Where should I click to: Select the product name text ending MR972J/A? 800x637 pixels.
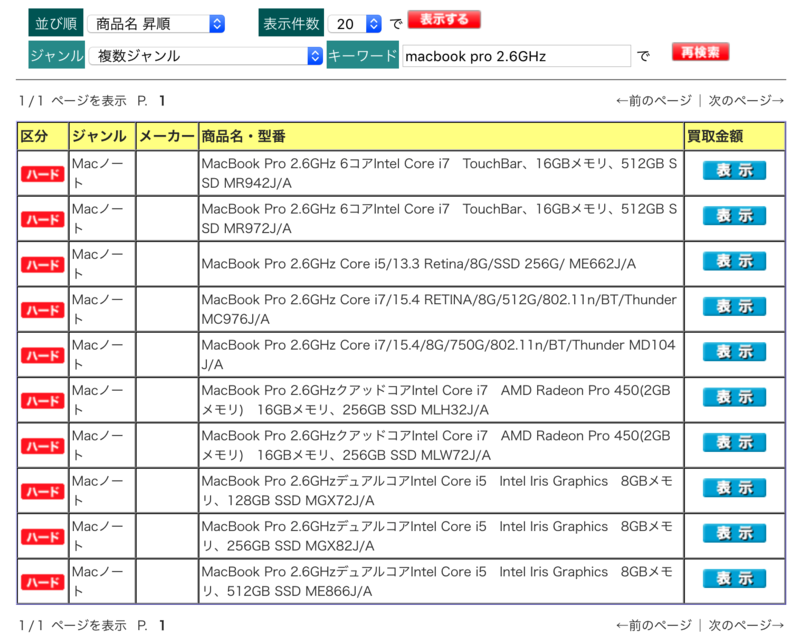coord(439,219)
